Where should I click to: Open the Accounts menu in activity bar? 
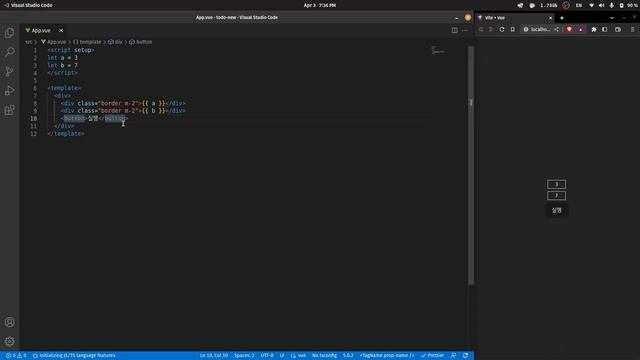point(9,322)
